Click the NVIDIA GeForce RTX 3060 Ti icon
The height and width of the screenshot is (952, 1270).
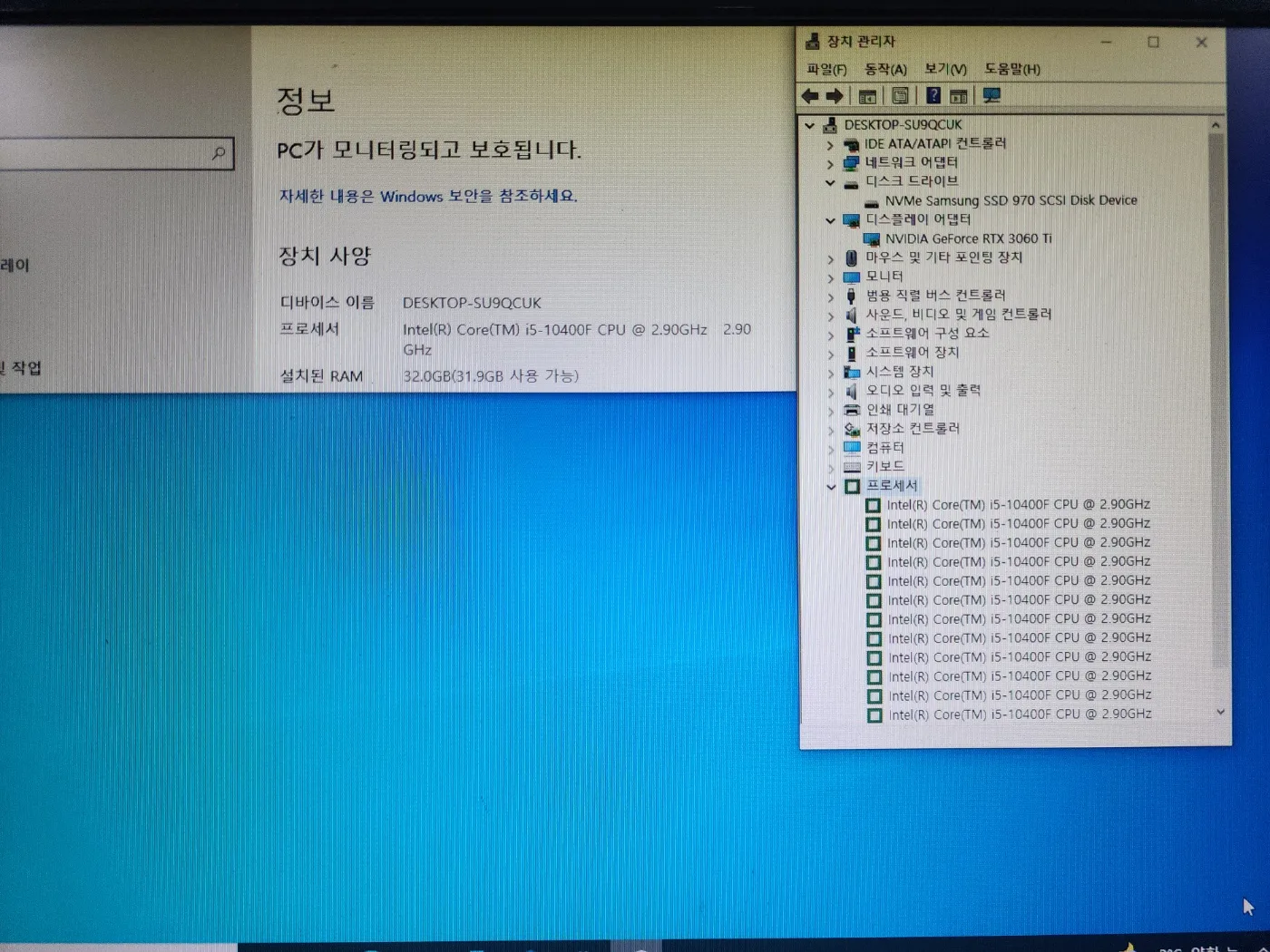[872, 239]
